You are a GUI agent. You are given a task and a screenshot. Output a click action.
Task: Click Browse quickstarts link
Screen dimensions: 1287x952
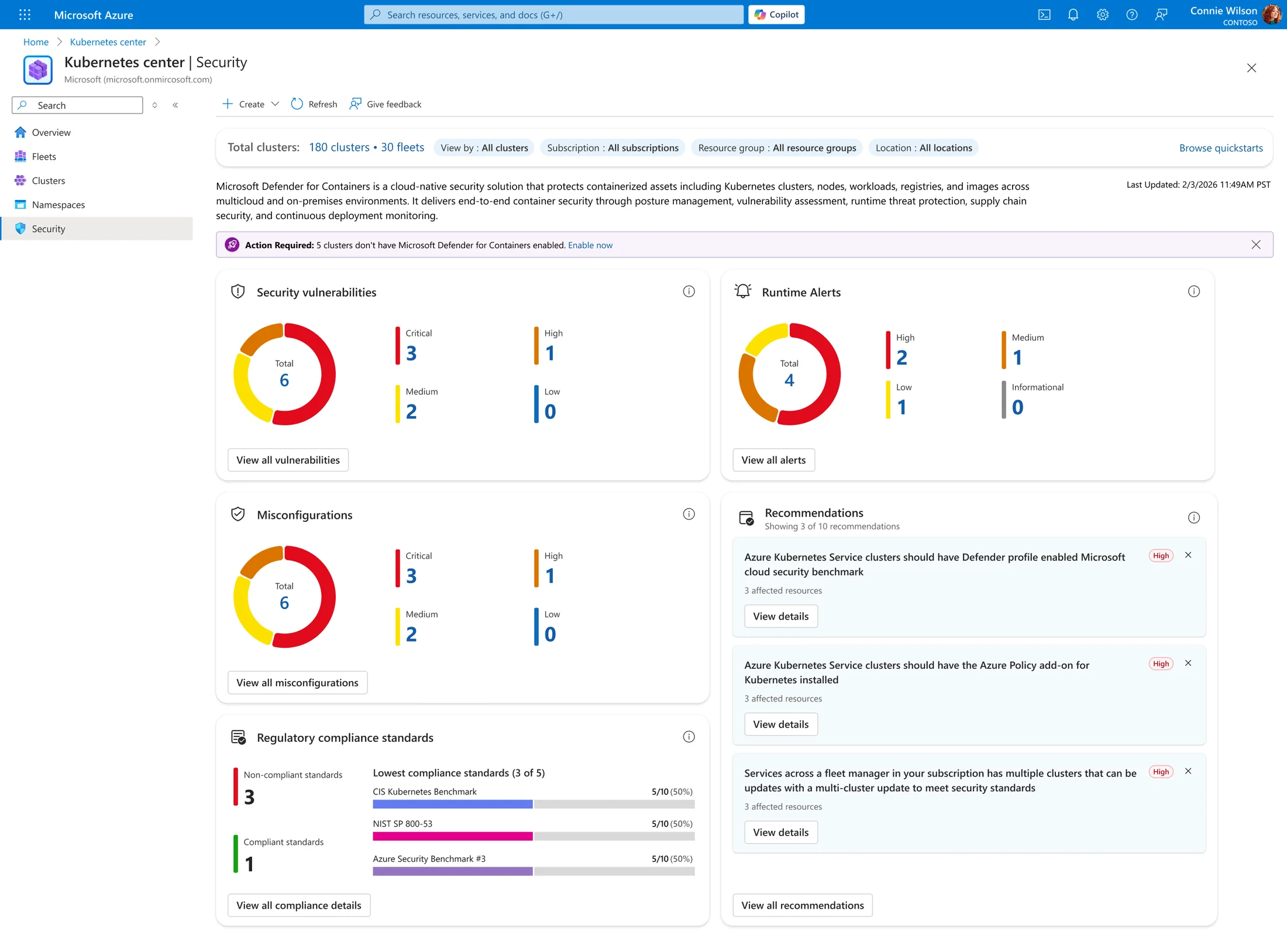tap(1220, 147)
